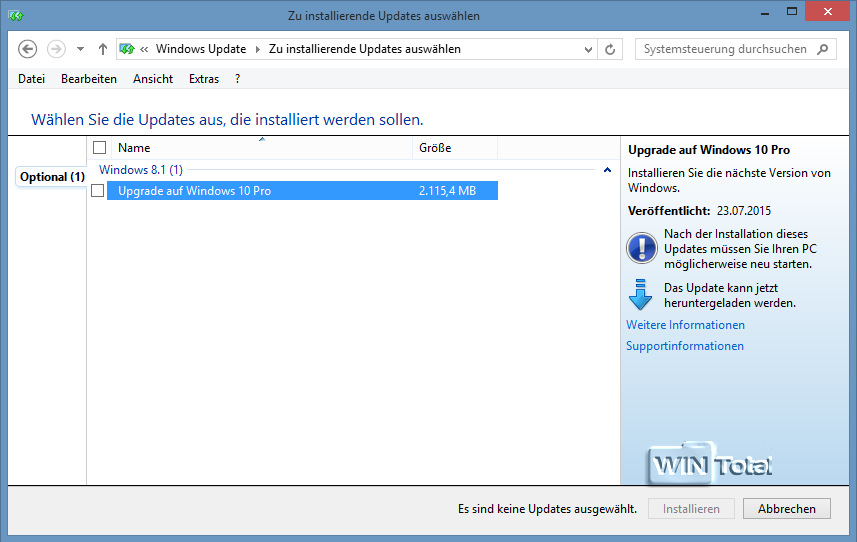Screen dimensions: 857x542
Task: Click the magnifier search icon
Action: pyautogui.click(x=823, y=49)
